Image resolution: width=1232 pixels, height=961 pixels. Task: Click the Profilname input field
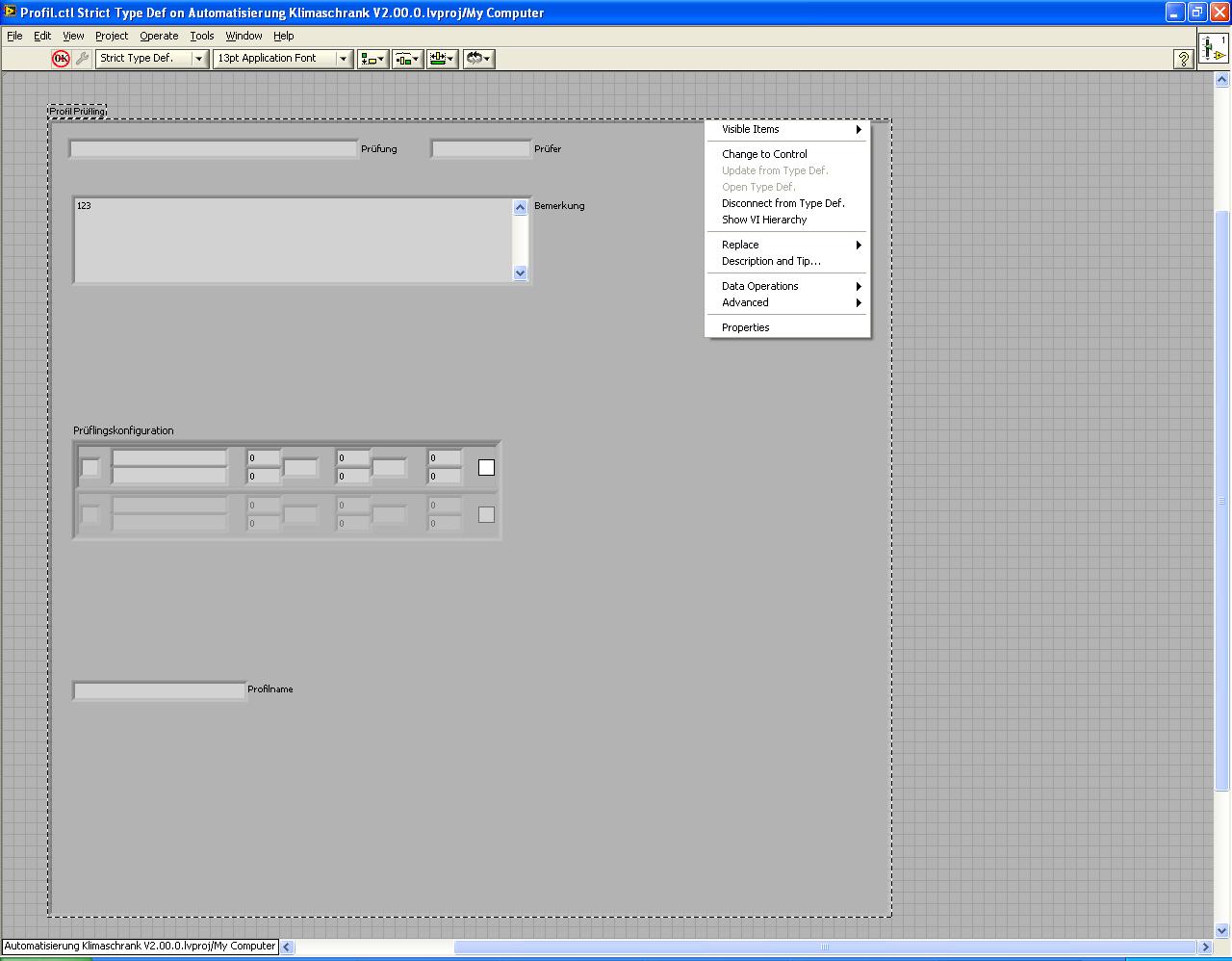pos(160,690)
